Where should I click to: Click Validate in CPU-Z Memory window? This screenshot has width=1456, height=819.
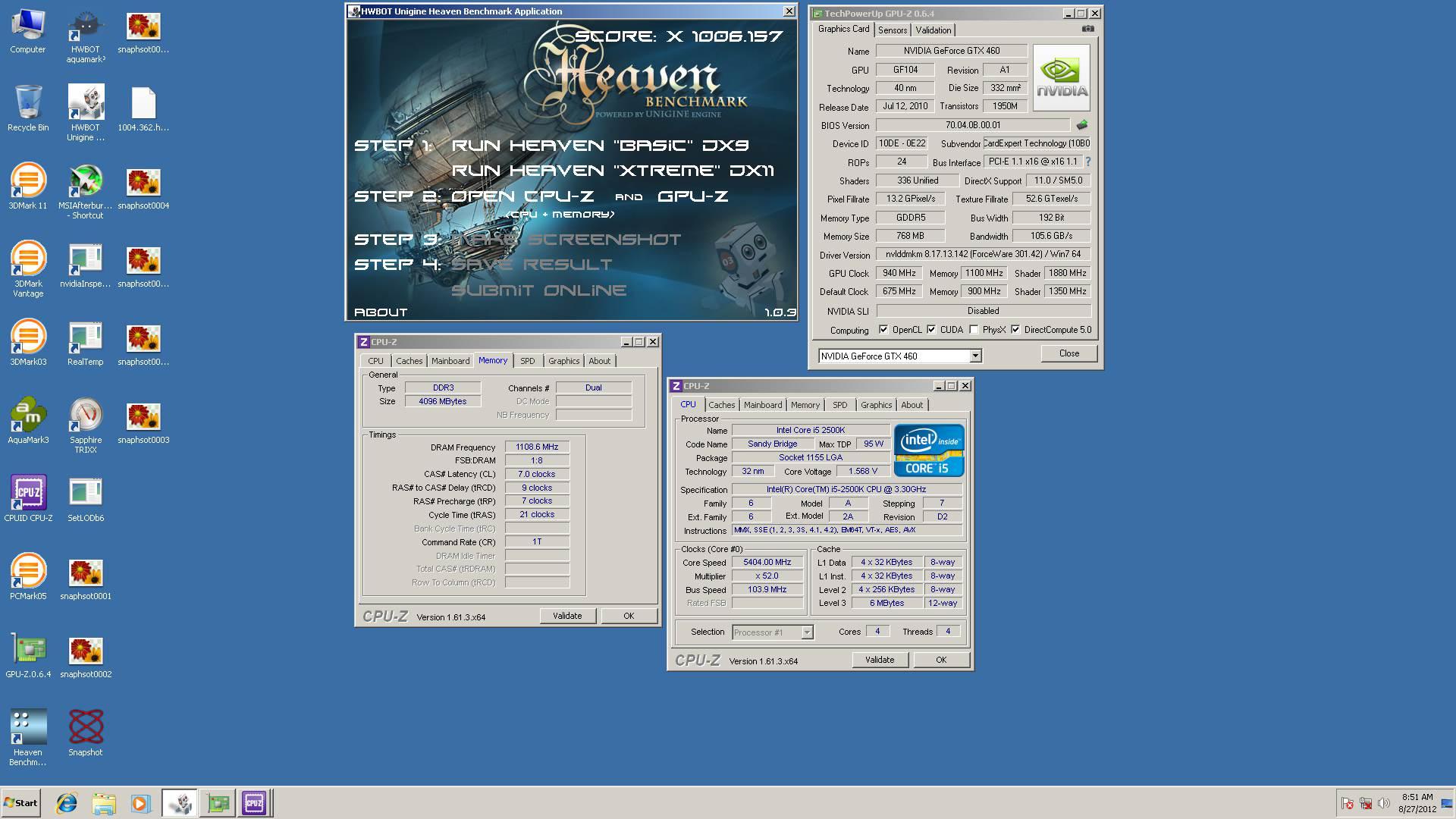click(x=567, y=616)
